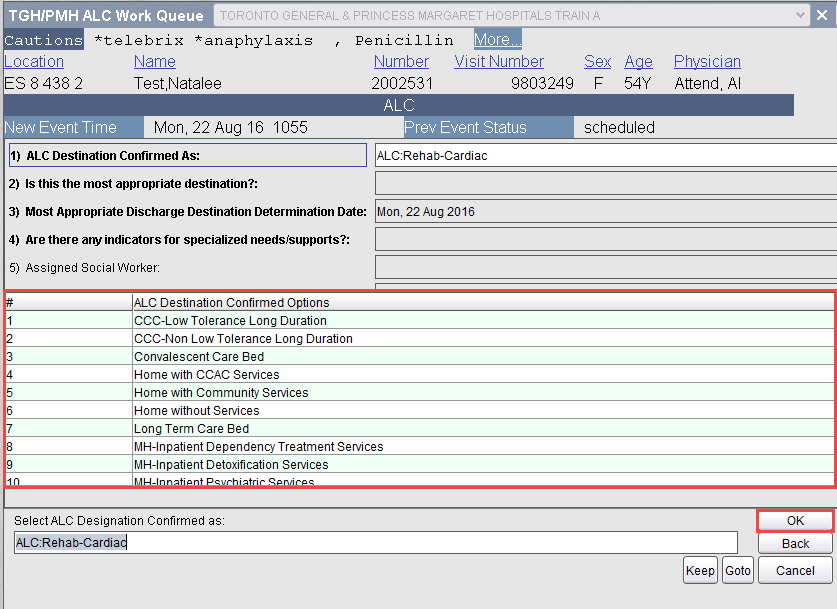This screenshot has width=837, height=609.
Task: Select Home without Services option
Action: tap(420, 410)
